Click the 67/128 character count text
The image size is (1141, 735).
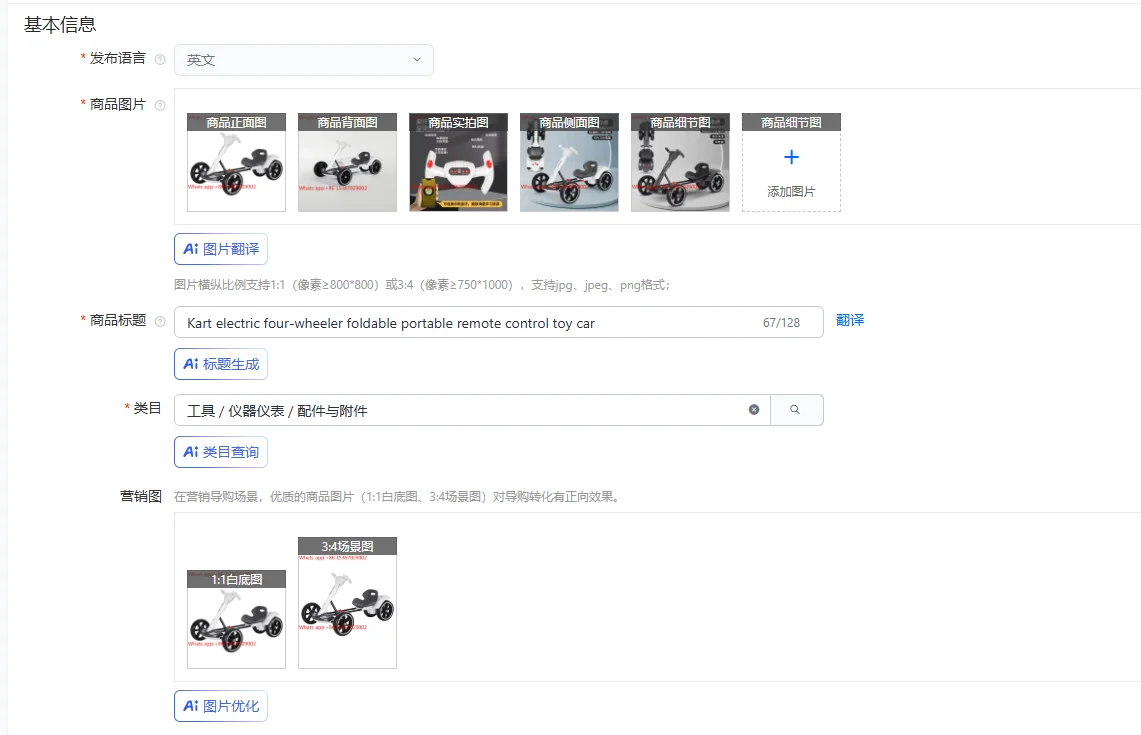pos(782,323)
